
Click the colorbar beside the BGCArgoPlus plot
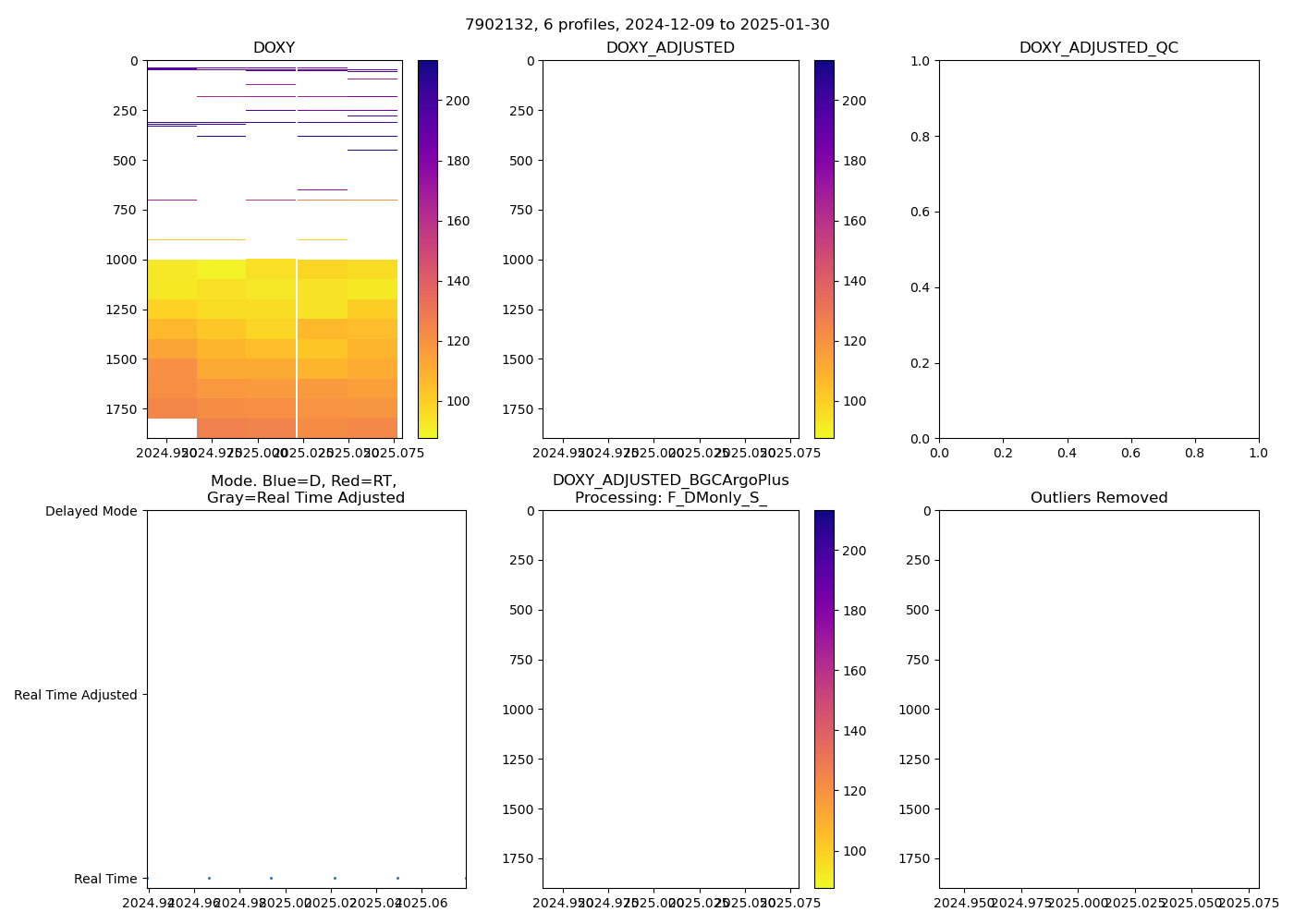pos(824,699)
